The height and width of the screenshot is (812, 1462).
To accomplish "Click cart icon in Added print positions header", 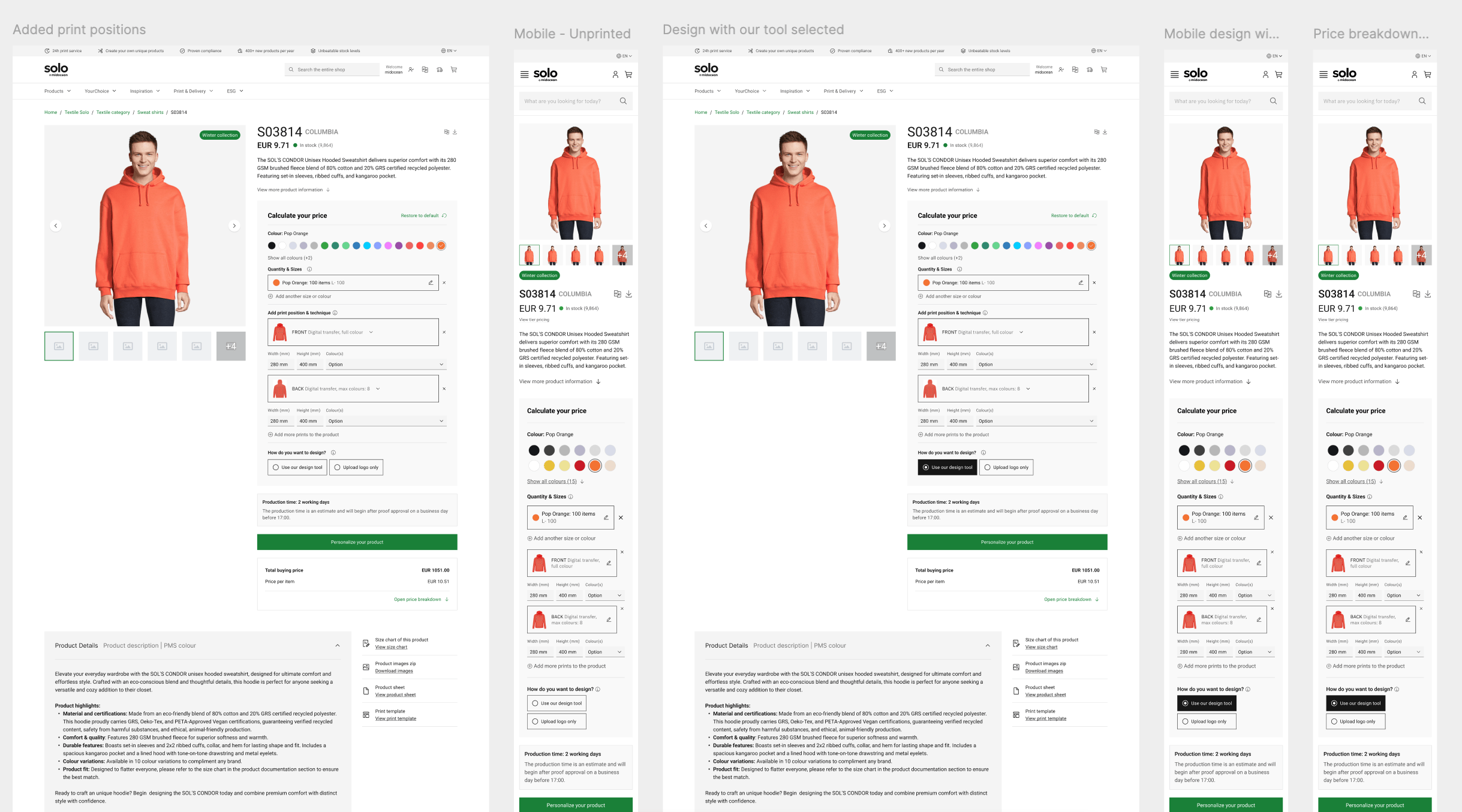I will click(x=454, y=70).
